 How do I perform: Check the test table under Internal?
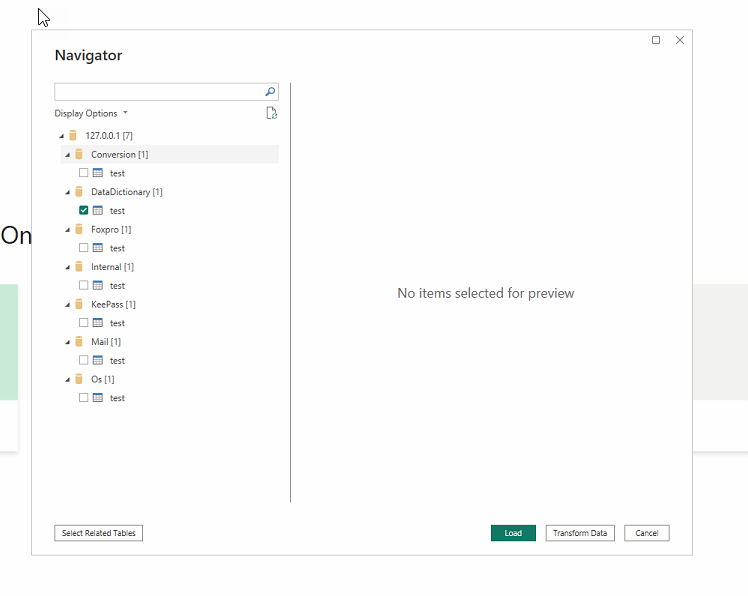[x=83, y=285]
